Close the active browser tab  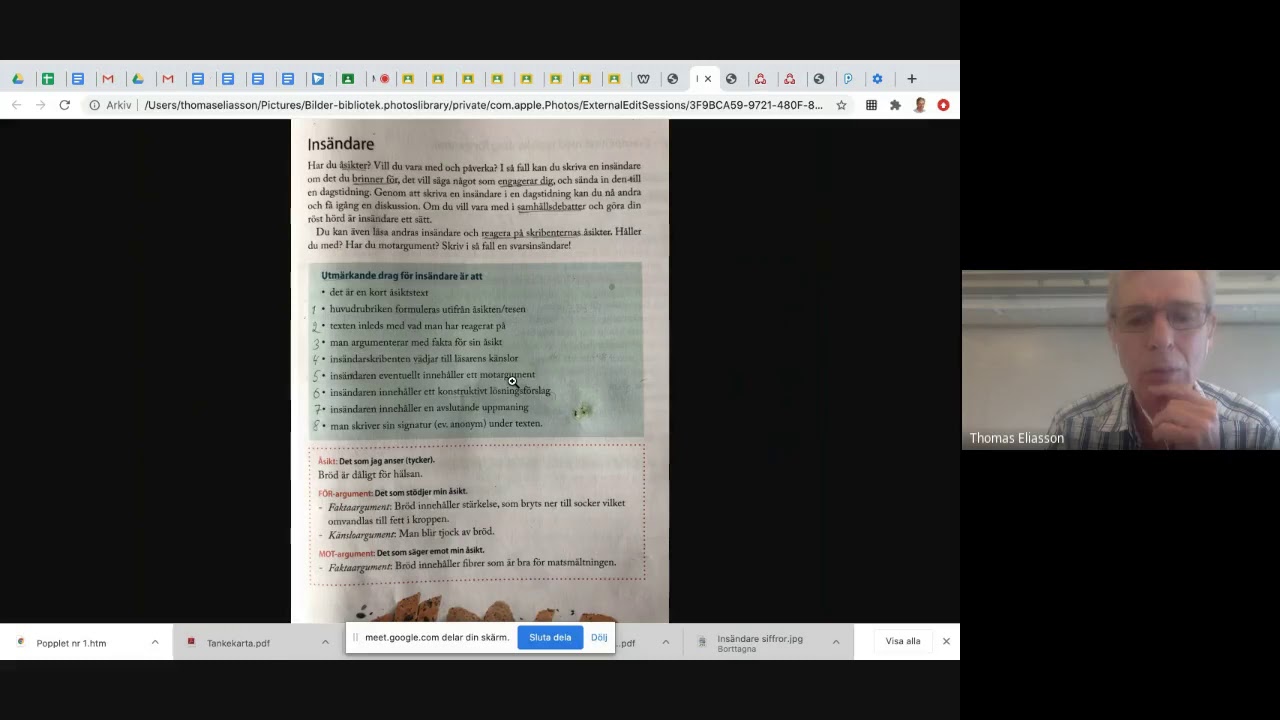[x=708, y=79]
